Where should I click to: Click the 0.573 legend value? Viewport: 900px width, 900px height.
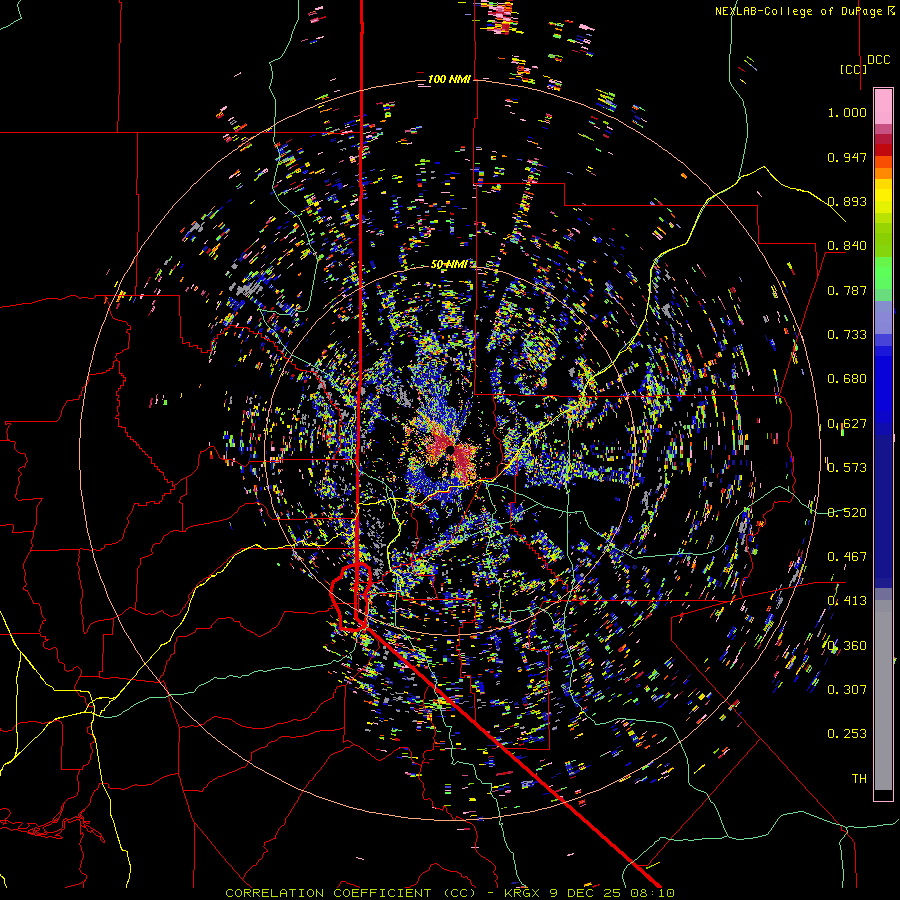coord(847,468)
